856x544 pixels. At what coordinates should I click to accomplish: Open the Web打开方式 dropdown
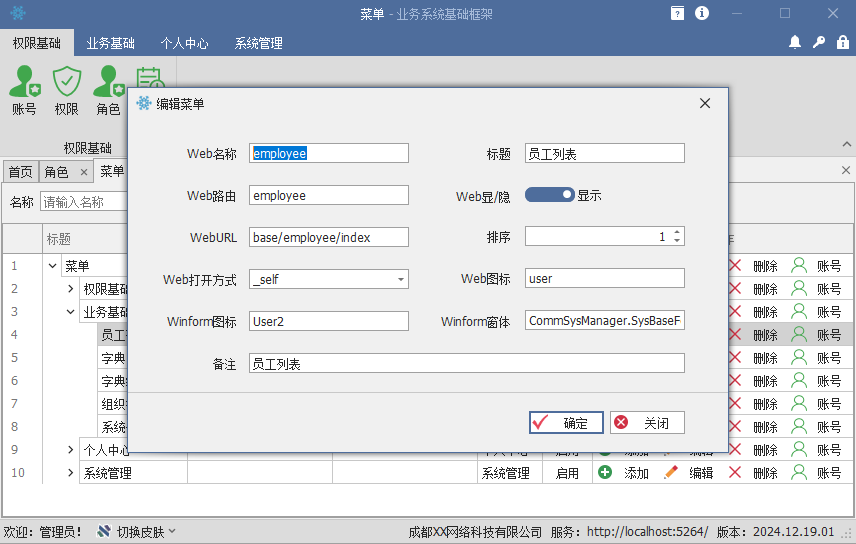(x=401, y=279)
